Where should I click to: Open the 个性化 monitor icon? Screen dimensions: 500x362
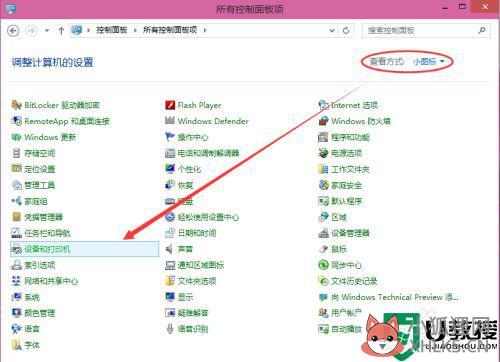point(170,169)
